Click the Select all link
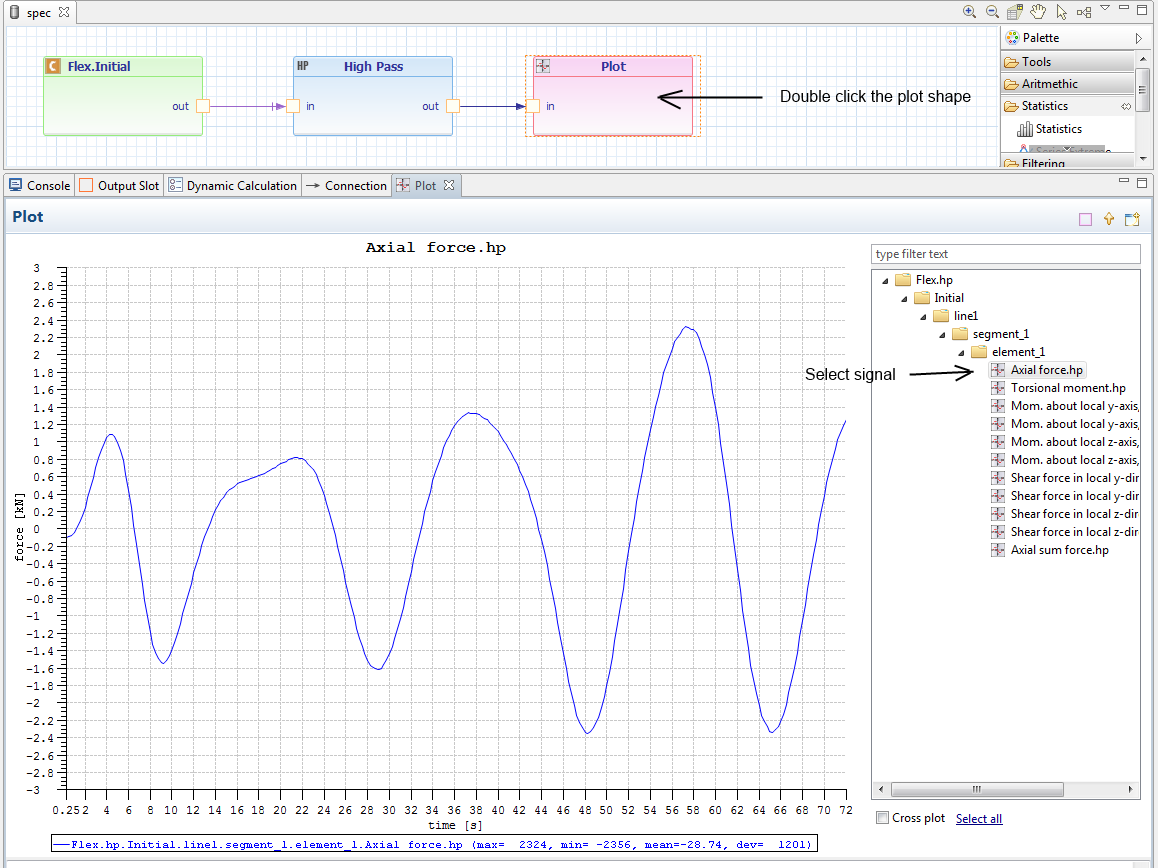 pyautogui.click(x=978, y=819)
